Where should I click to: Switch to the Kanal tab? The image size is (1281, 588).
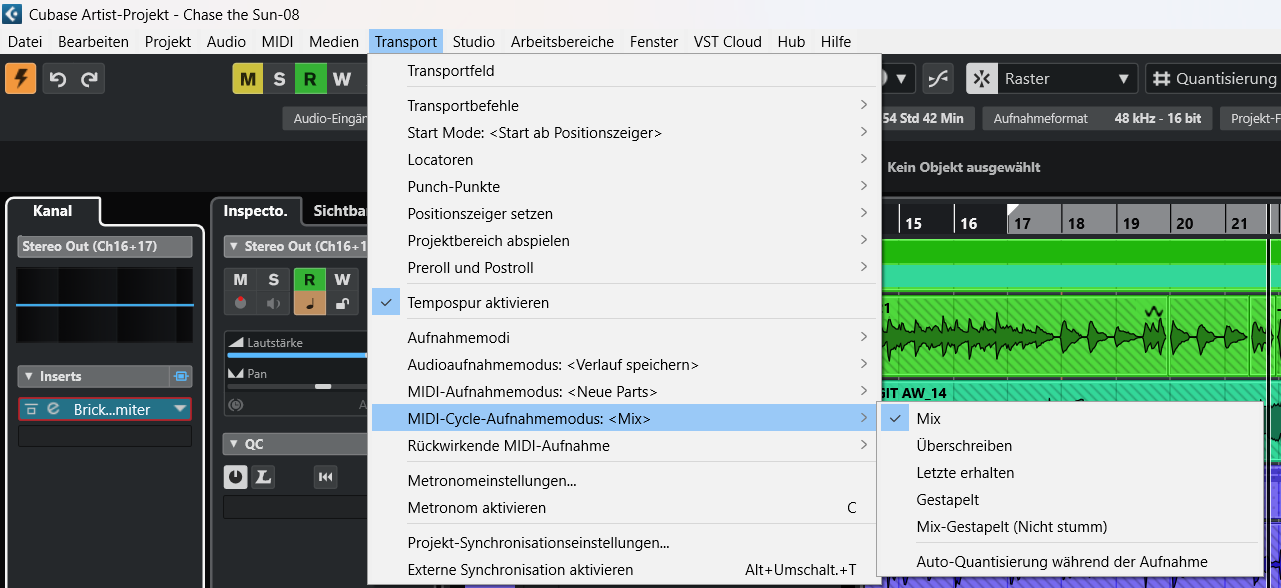[x=53, y=211]
